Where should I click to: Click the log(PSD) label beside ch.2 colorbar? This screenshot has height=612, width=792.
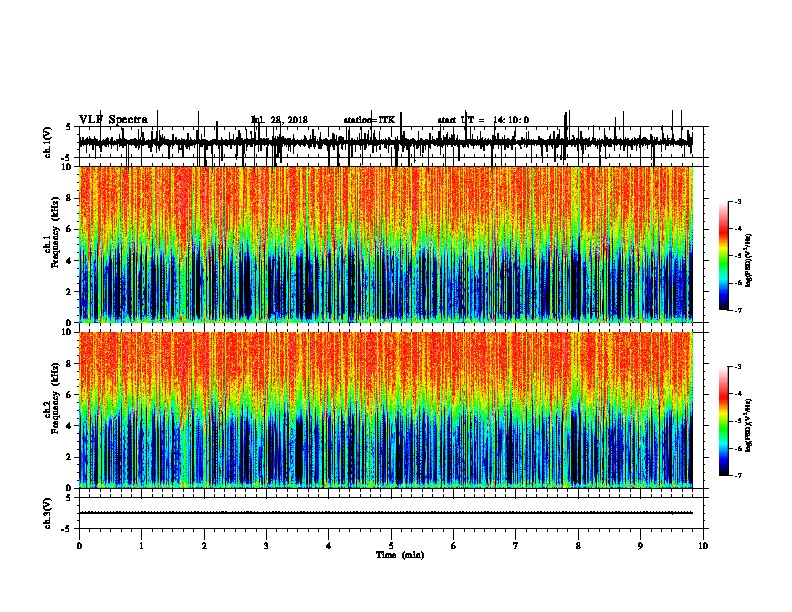(749, 425)
